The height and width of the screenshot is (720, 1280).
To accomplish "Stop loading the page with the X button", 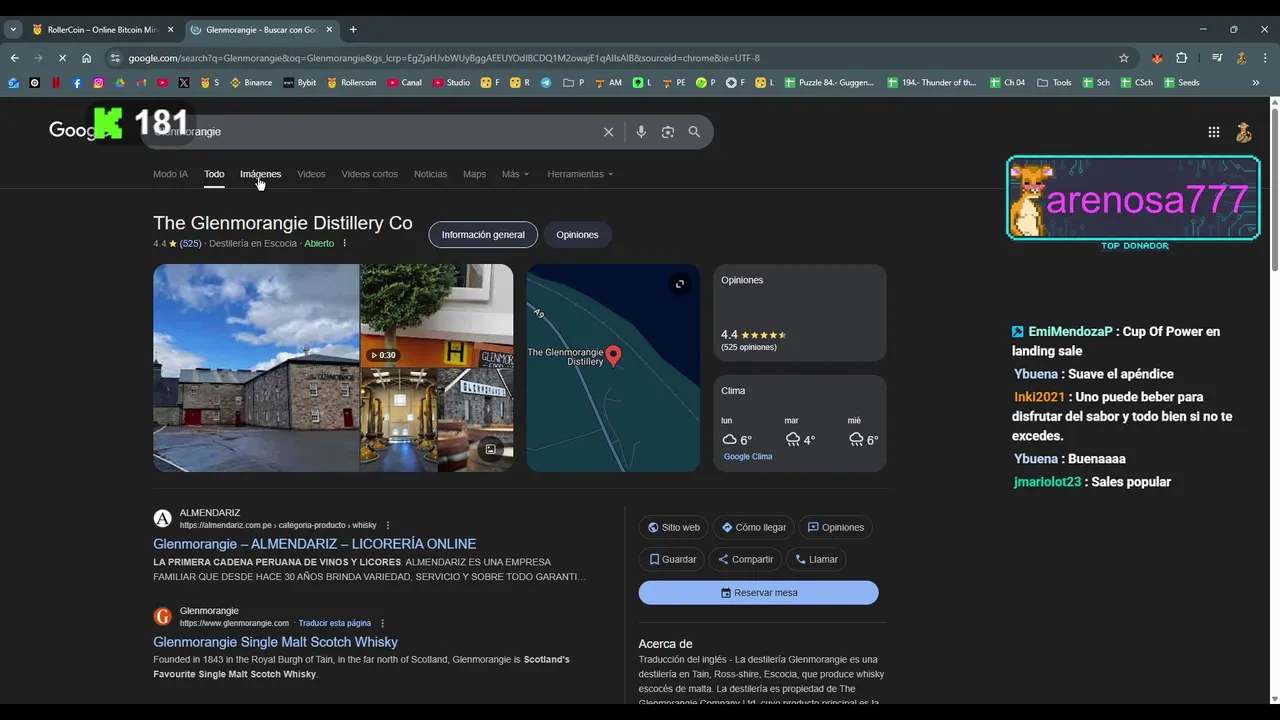I will (62, 58).
